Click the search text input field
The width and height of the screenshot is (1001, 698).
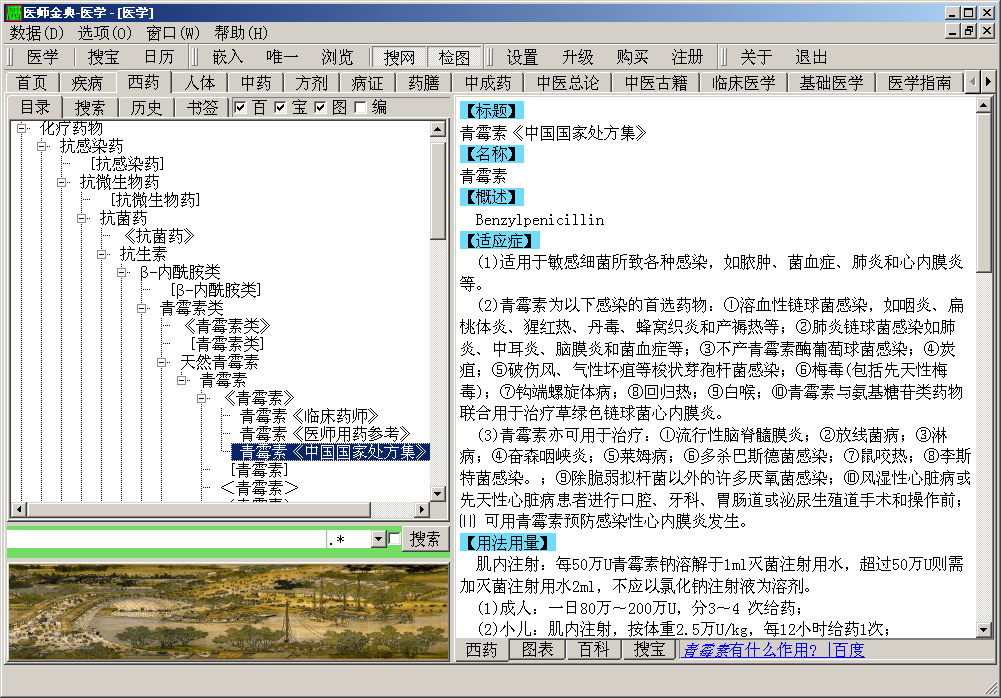pyautogui.click(x=166, y=540)
